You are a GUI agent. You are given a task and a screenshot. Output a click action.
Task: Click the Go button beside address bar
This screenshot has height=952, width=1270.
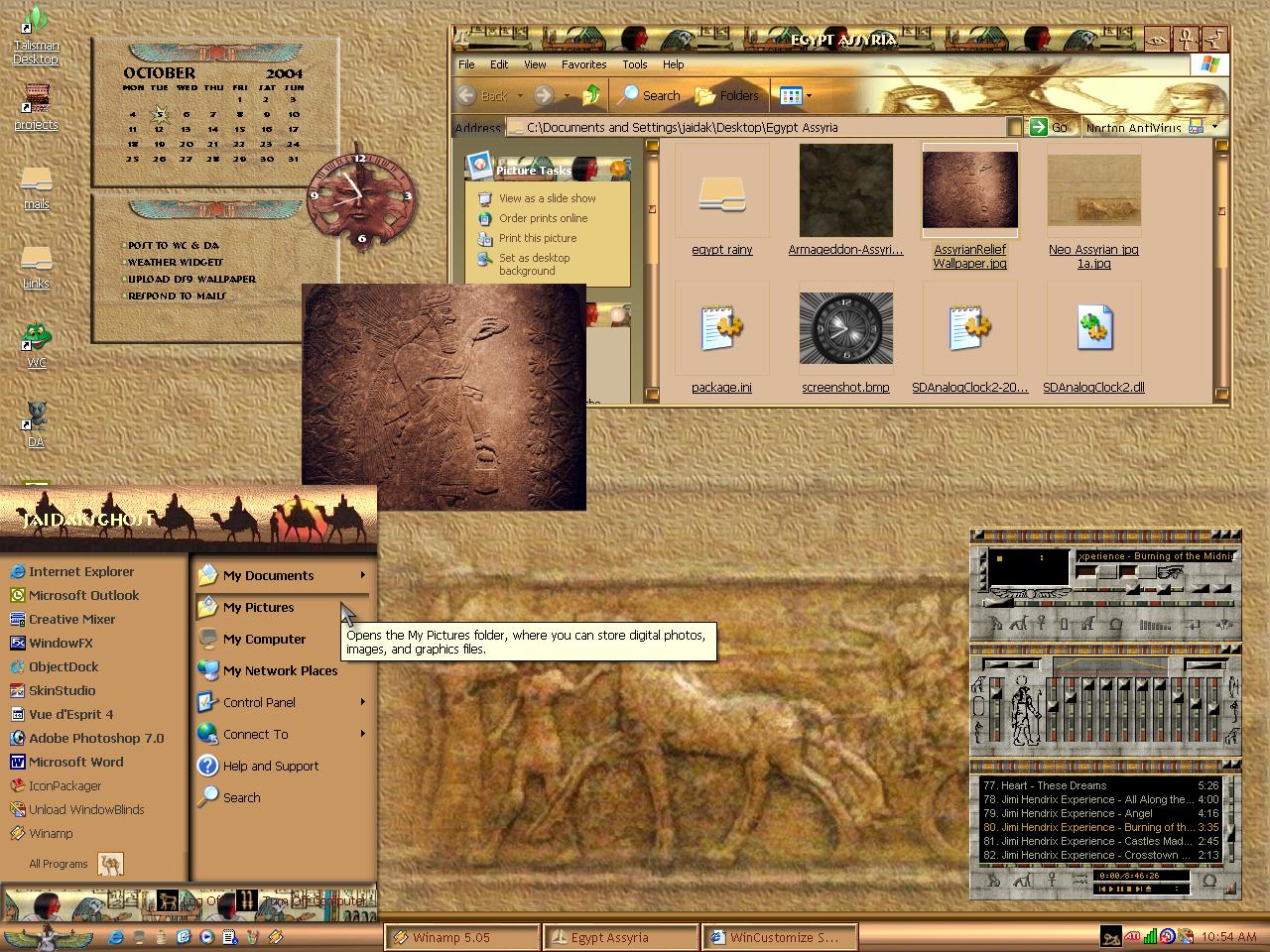coord(1051,127)
